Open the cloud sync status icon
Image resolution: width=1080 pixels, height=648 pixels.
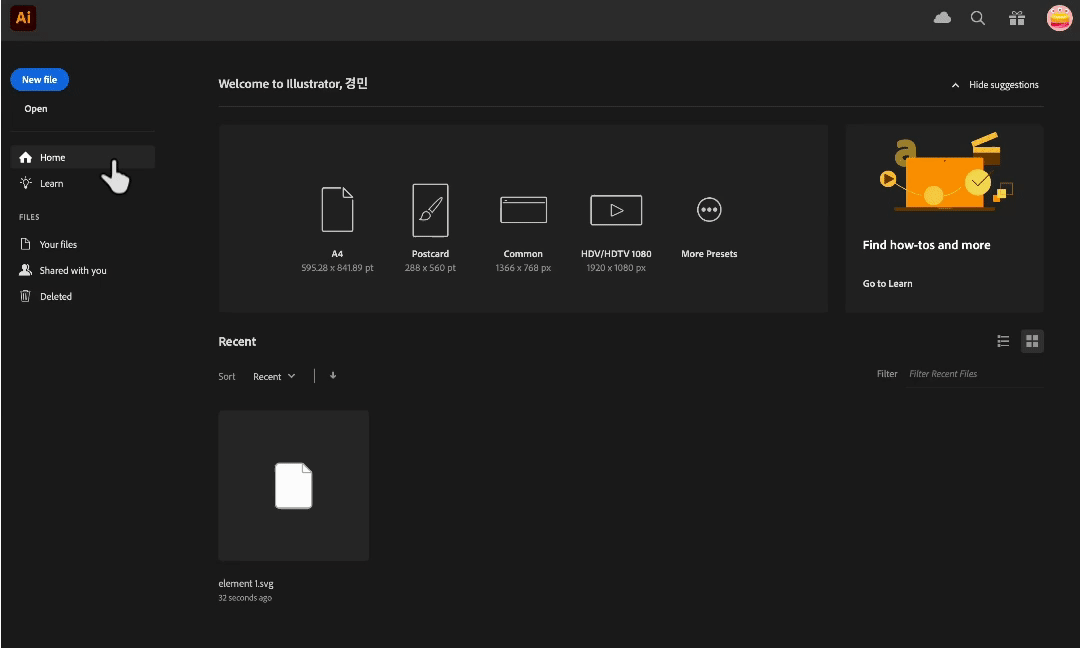pos(942,18)
